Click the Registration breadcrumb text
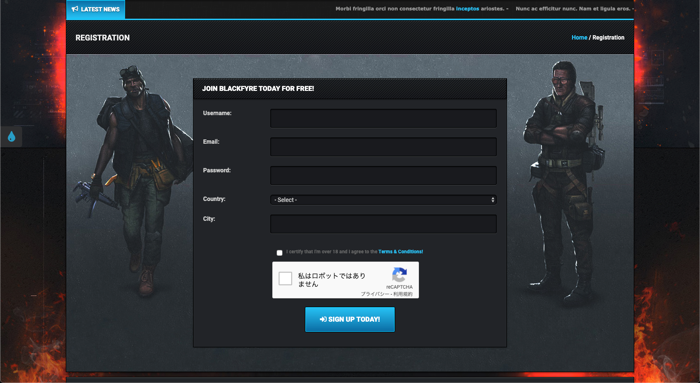The height and width of the screenshot is (383, 700). click(x=608, y=37)
